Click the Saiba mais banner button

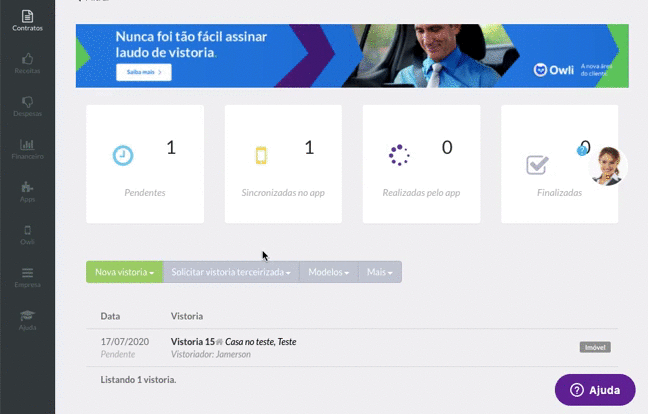[x=144, y=72]
